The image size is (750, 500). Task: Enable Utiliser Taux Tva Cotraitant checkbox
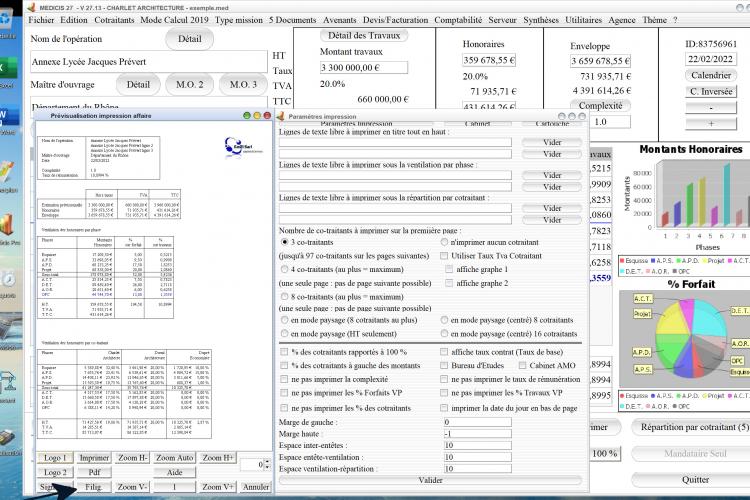(444, 256)
